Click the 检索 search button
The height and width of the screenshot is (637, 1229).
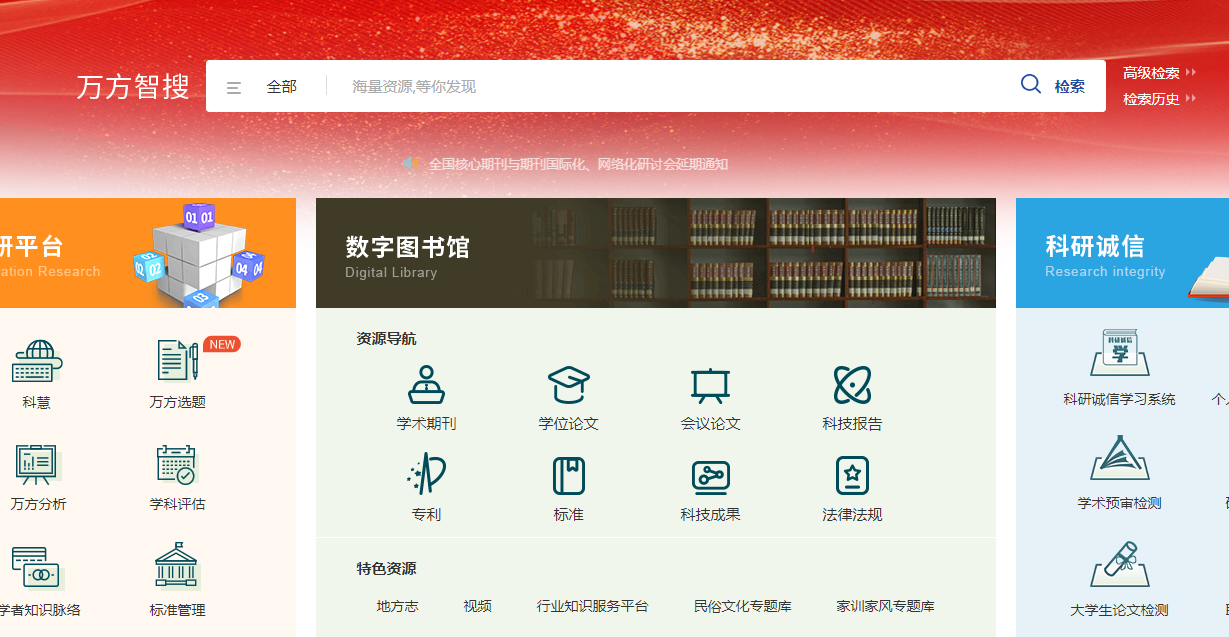click(x=1053, y=86)
